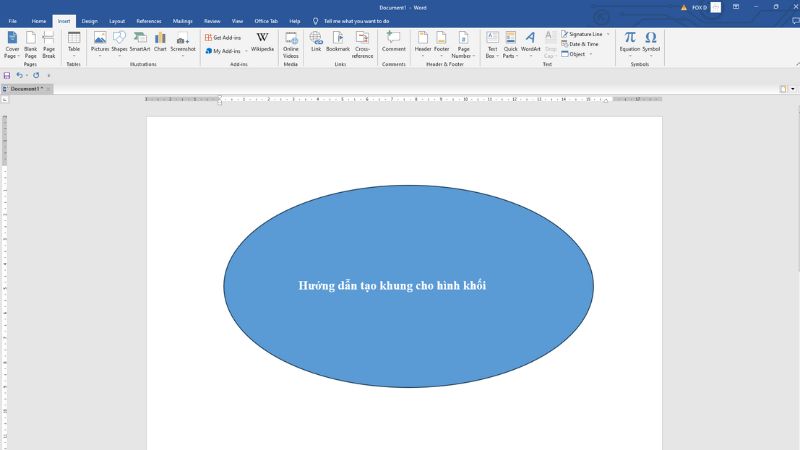800x450 pixels.
Task: Open the Shapes gallery
Action: pyautogui.click(x=119, y=41)
